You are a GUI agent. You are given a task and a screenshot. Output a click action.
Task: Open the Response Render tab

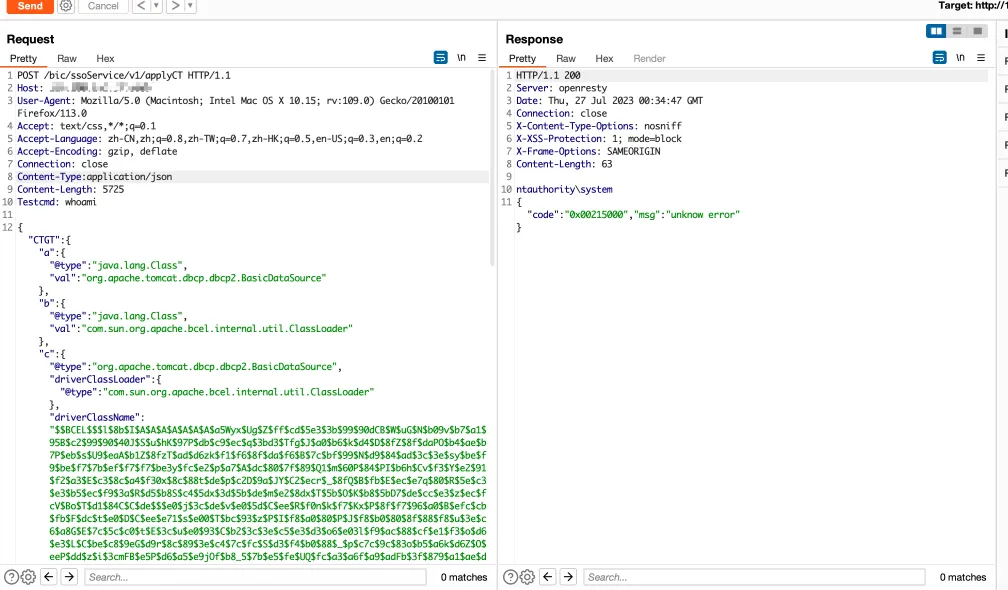tap(649, 58)
